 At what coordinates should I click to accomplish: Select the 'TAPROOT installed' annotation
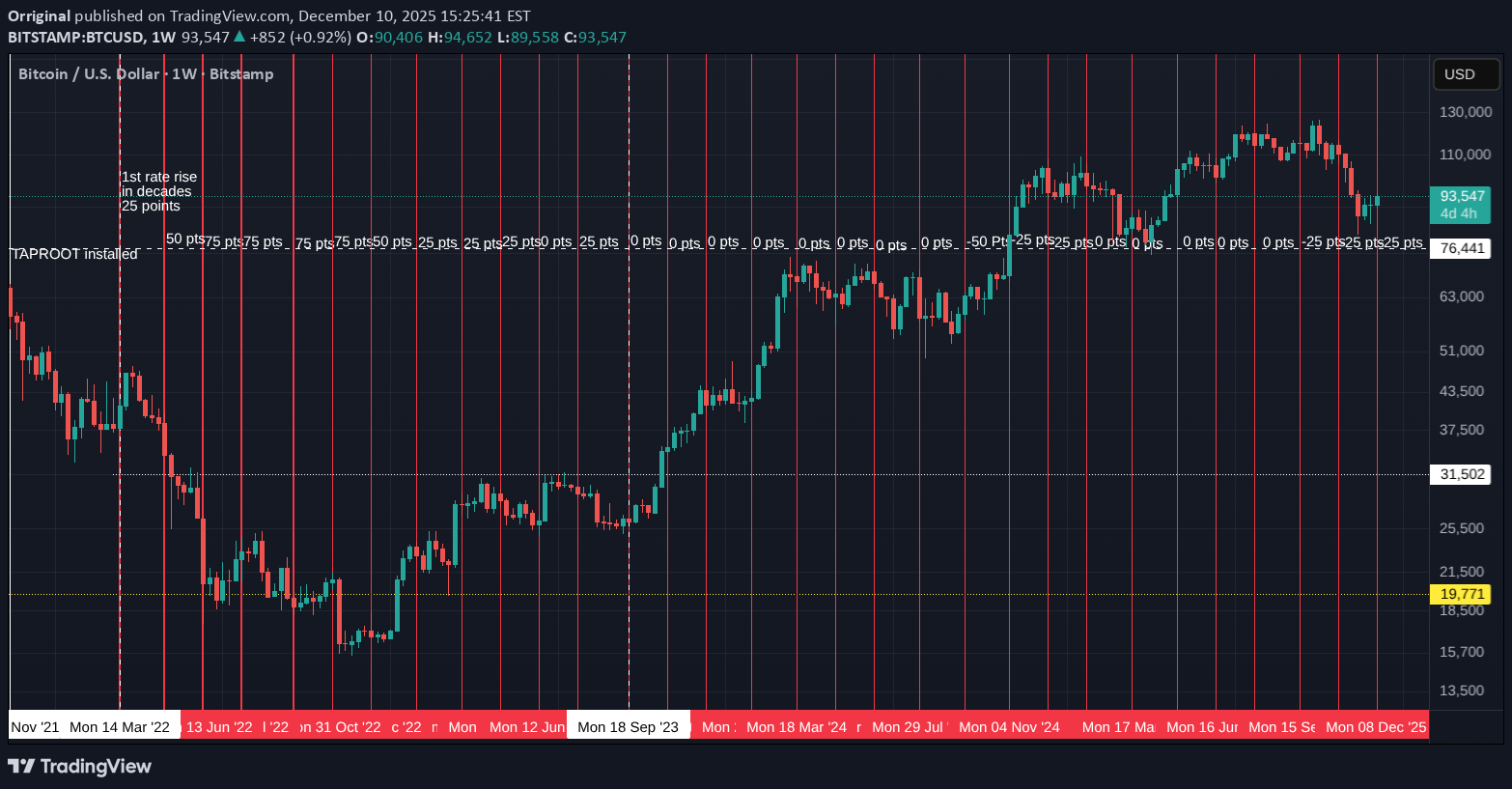74,254
